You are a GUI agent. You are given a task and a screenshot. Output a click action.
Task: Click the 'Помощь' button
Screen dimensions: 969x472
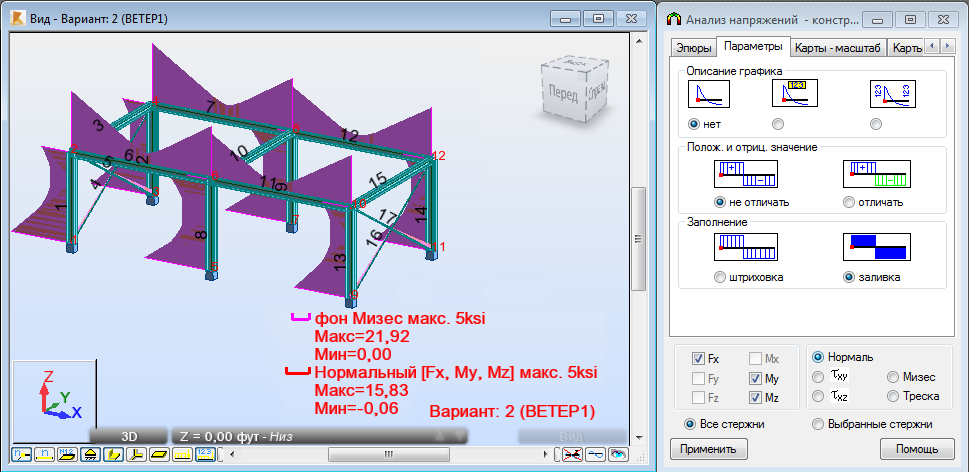(917, 449)
